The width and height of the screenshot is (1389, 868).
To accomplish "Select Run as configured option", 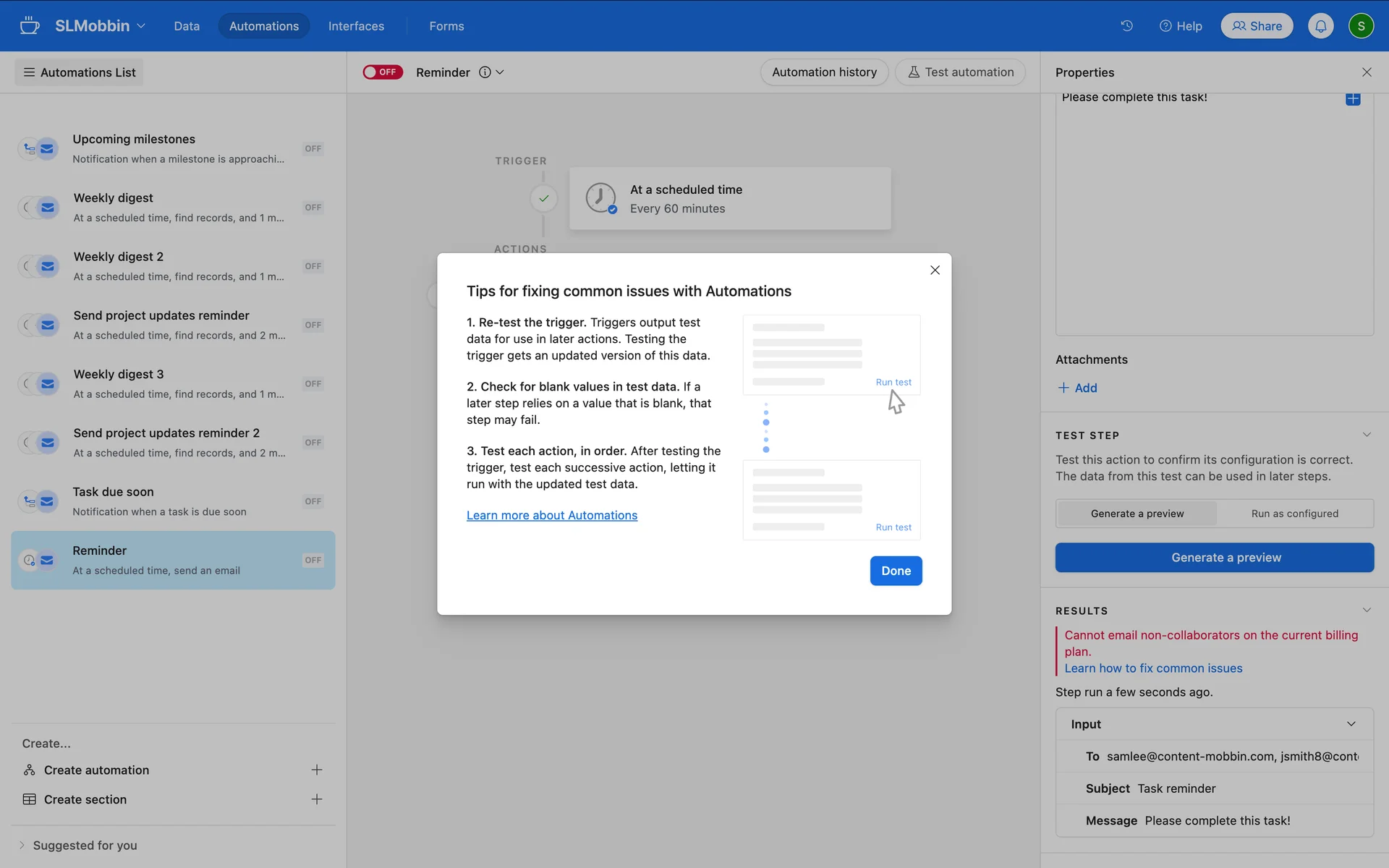I will point(1294,514).
